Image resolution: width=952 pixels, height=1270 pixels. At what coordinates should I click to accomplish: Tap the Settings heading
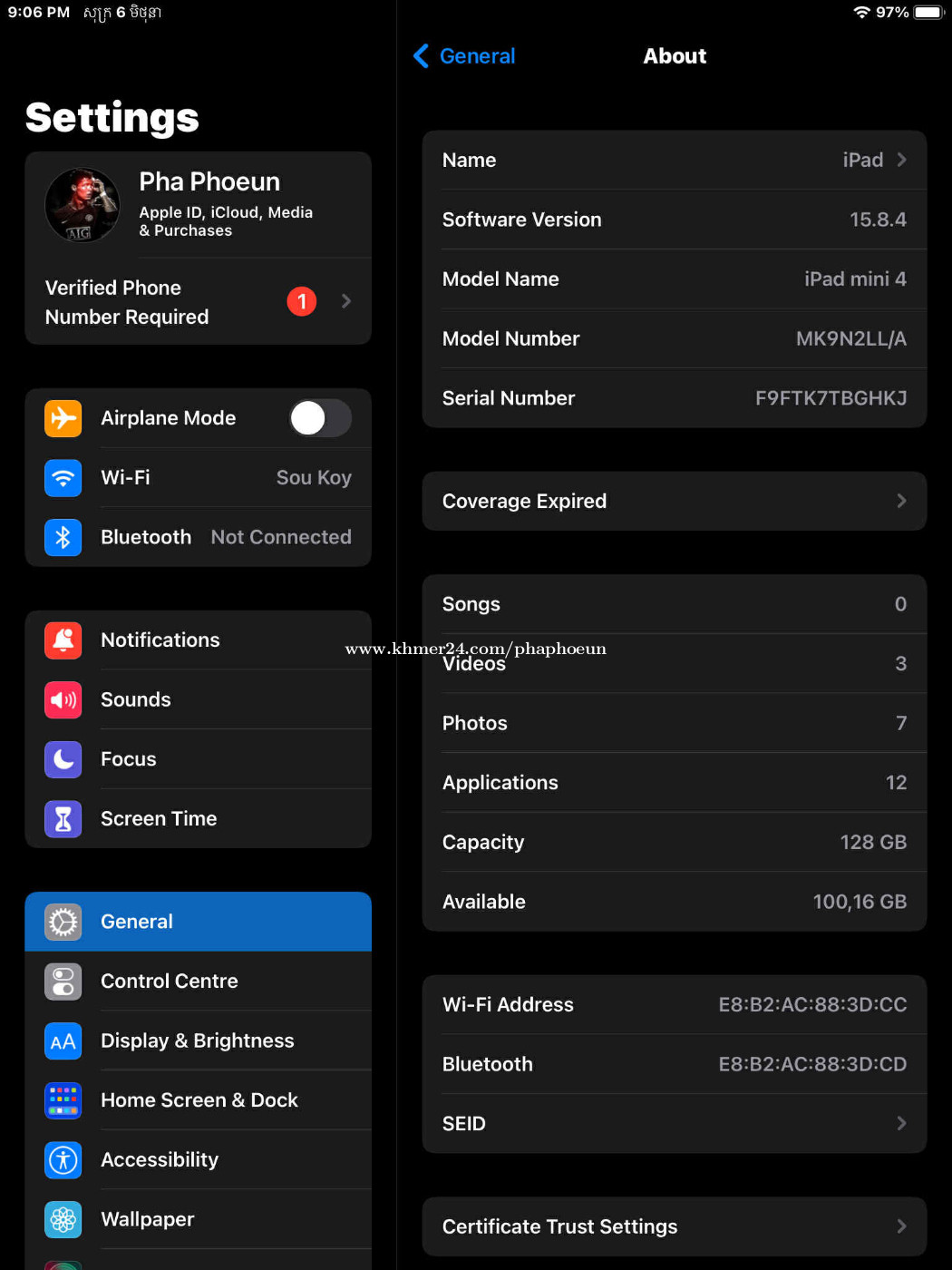112,118
